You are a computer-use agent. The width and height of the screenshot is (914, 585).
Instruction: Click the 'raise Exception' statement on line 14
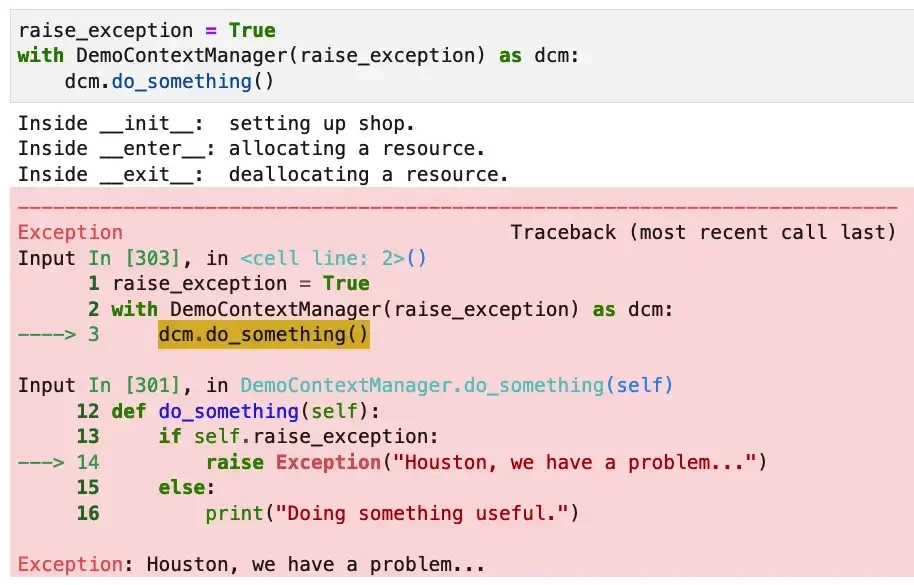[x=486, y=462]
